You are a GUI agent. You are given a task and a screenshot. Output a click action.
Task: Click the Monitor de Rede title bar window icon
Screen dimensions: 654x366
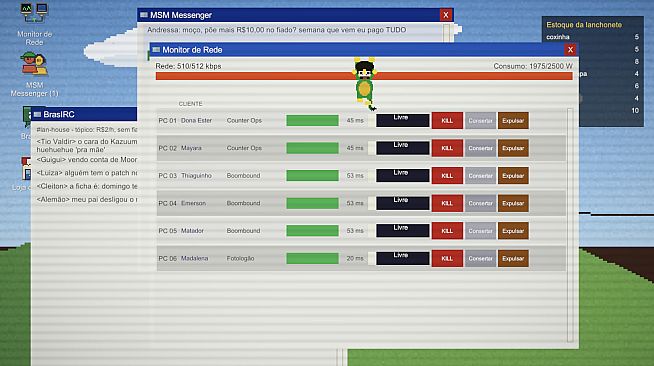point(156,50)
